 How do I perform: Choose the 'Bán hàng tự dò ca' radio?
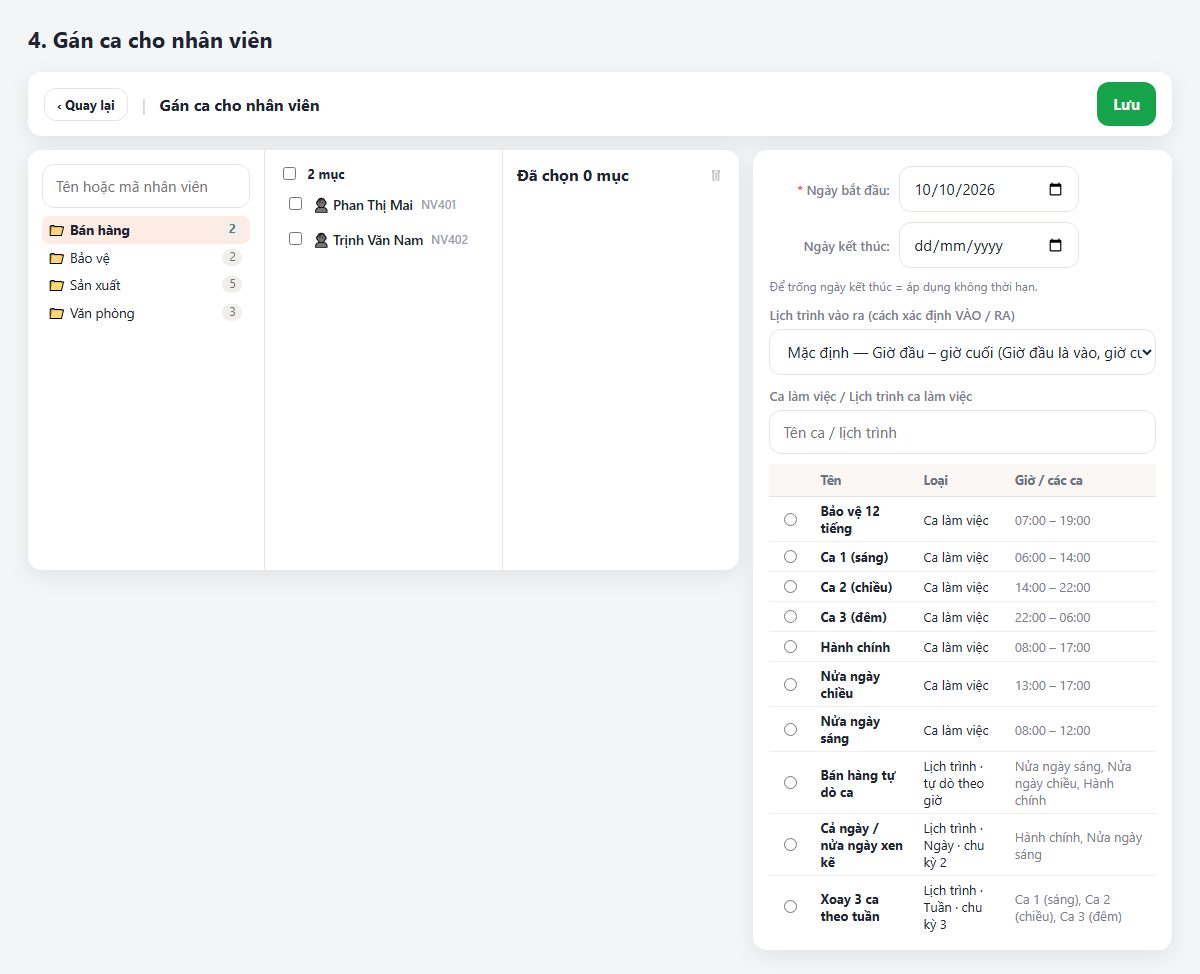(x=791, y=783)
